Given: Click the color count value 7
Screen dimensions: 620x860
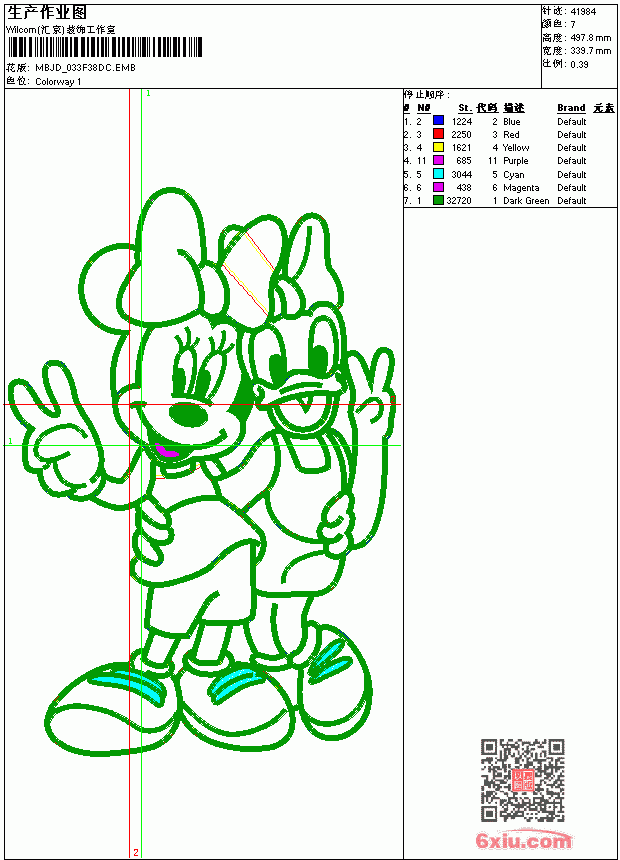Looking at the screenshot, I should [573, 25].
